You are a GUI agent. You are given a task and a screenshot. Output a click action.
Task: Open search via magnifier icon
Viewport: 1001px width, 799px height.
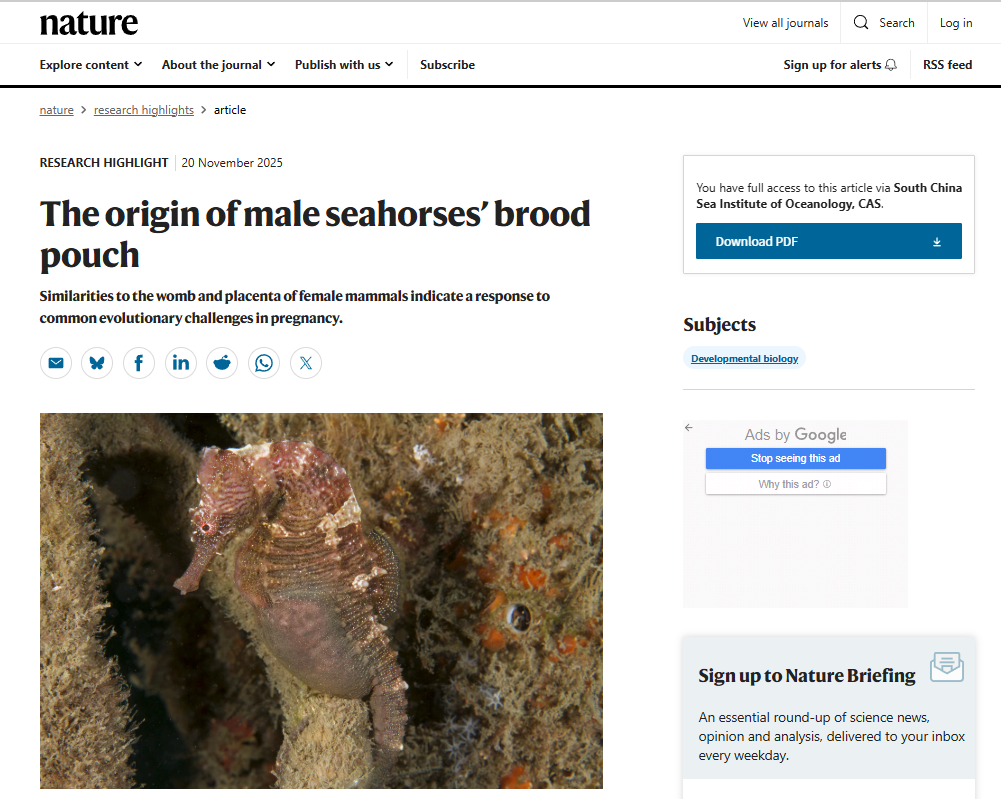(861, 23)
